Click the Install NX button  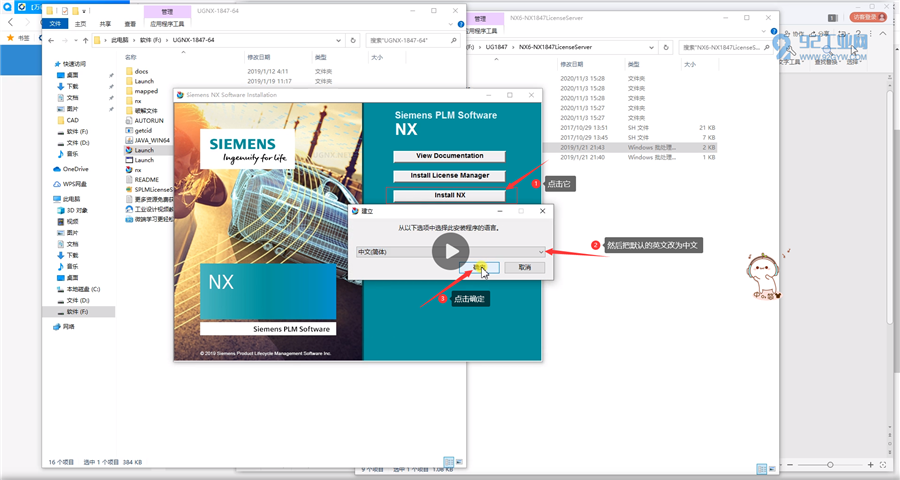point(449,195)
